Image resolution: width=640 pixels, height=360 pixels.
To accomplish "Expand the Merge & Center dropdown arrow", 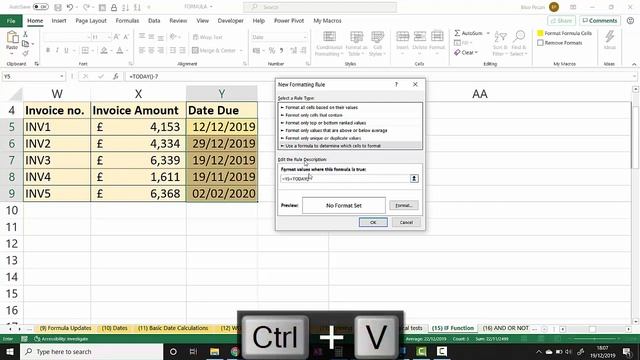I will (241, 50).
